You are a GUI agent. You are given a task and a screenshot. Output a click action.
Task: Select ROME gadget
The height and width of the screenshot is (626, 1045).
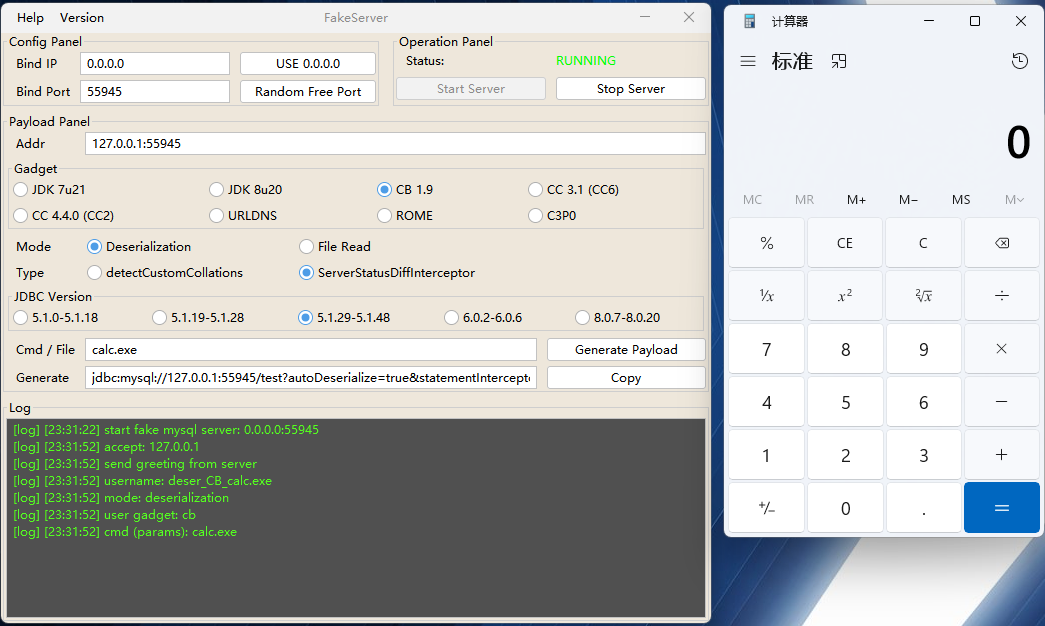(405, 215)
